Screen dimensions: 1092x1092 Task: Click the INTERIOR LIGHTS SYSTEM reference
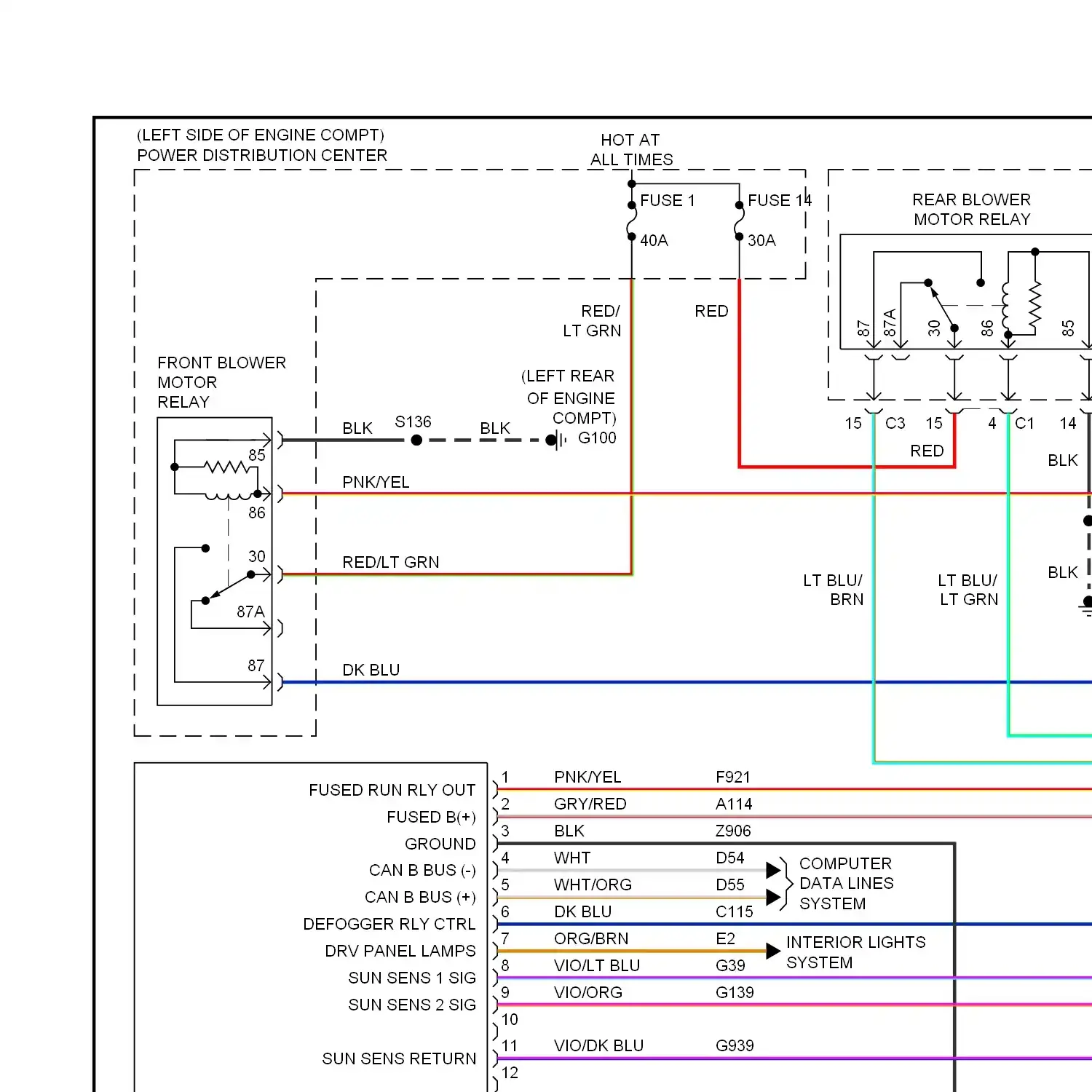tap(855, 952)
